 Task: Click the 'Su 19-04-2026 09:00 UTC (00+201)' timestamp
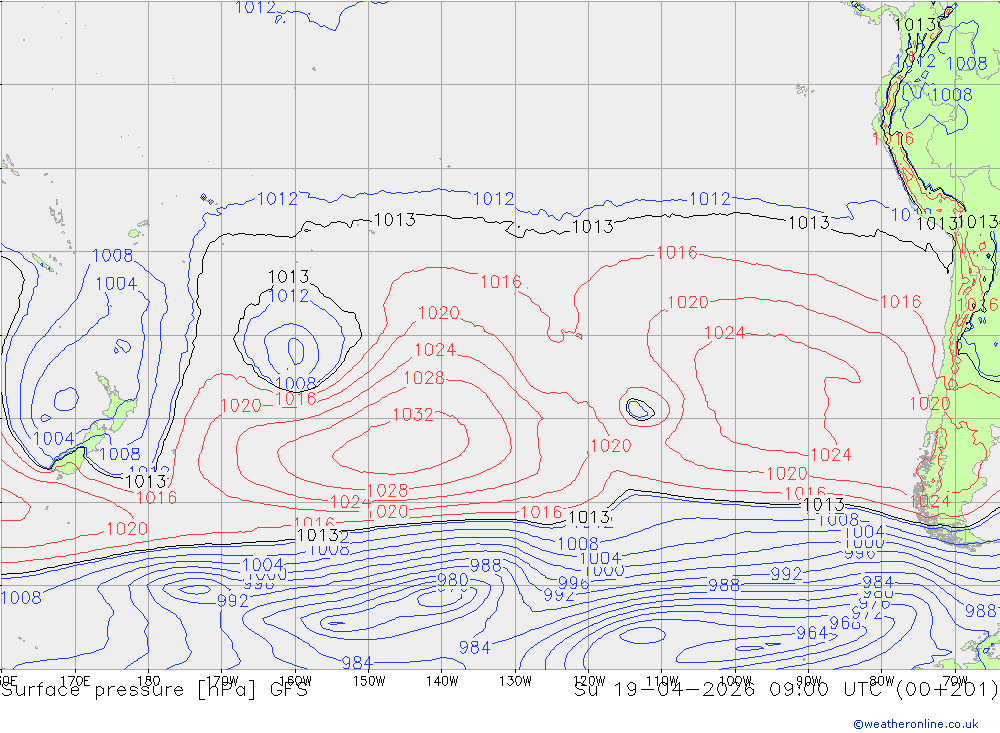pos(786,690)
